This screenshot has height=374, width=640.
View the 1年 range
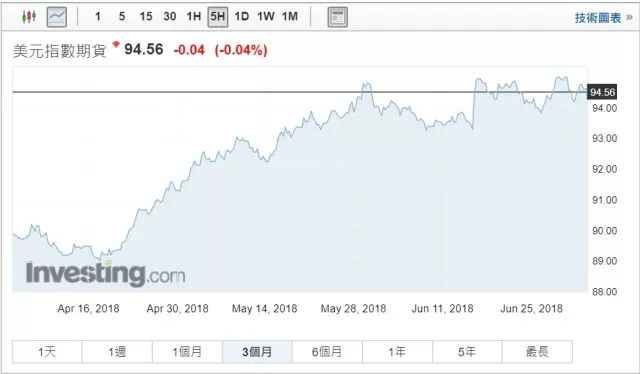point(397,352)
